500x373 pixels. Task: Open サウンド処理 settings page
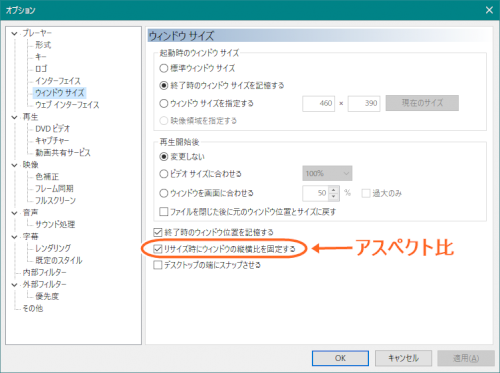[x=55, y=224]
